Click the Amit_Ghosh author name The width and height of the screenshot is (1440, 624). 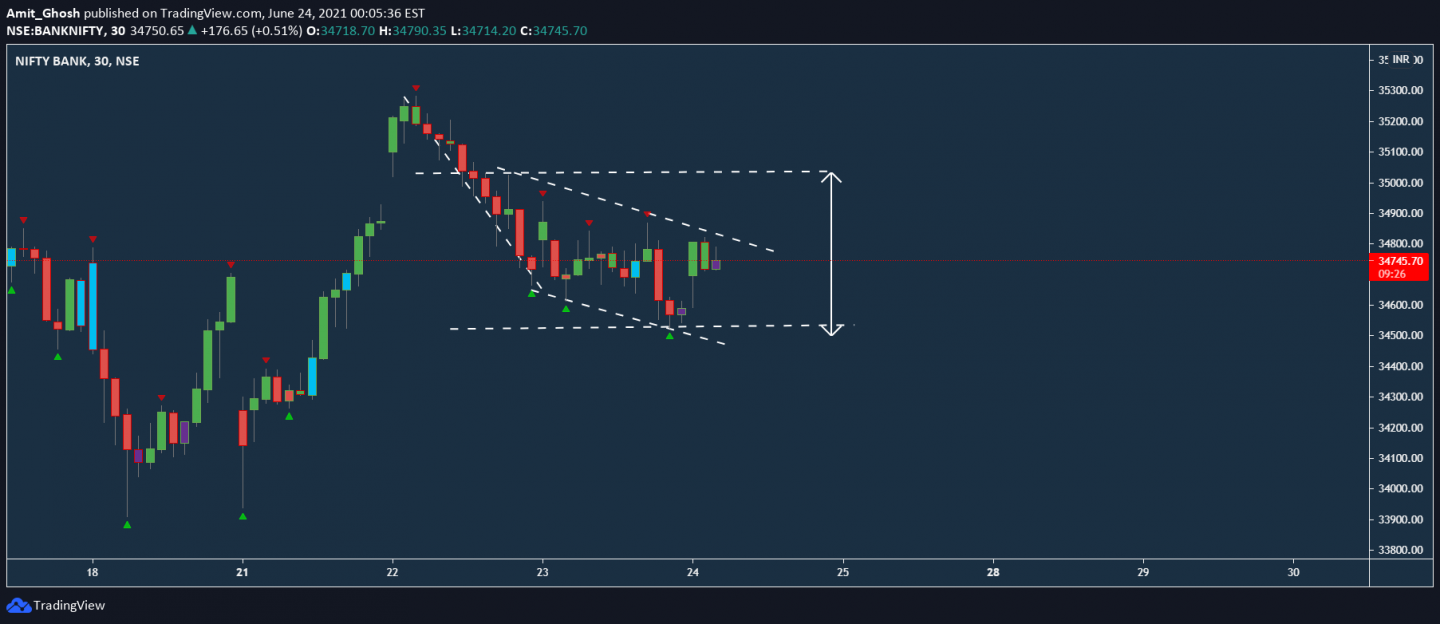[42, 13]
